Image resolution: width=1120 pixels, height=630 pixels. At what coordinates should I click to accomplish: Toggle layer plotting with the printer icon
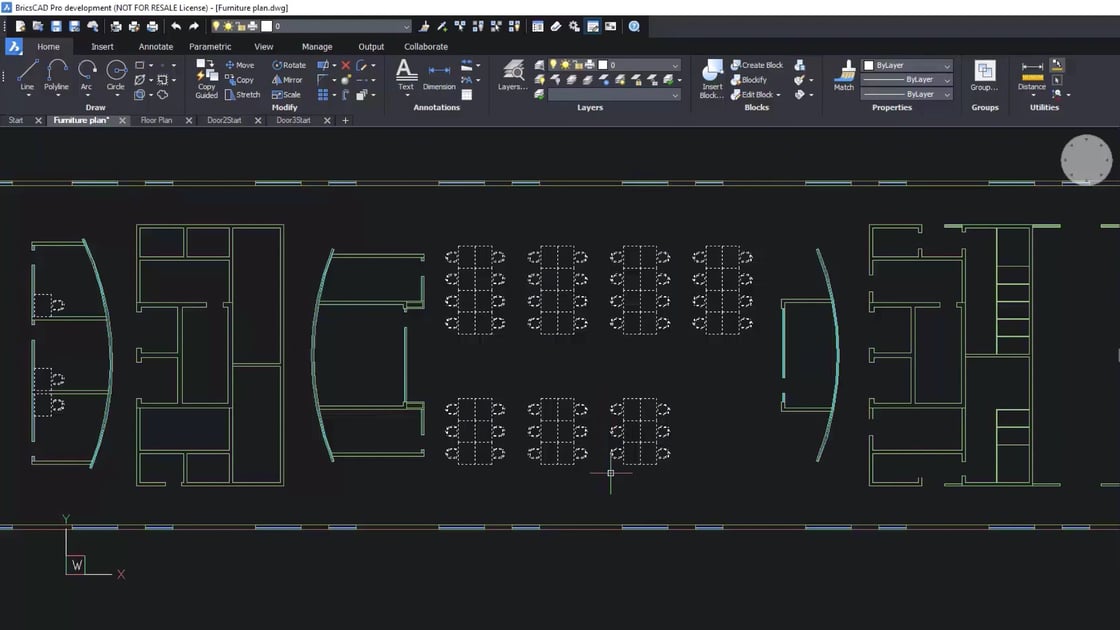click(x=588, y=64)
